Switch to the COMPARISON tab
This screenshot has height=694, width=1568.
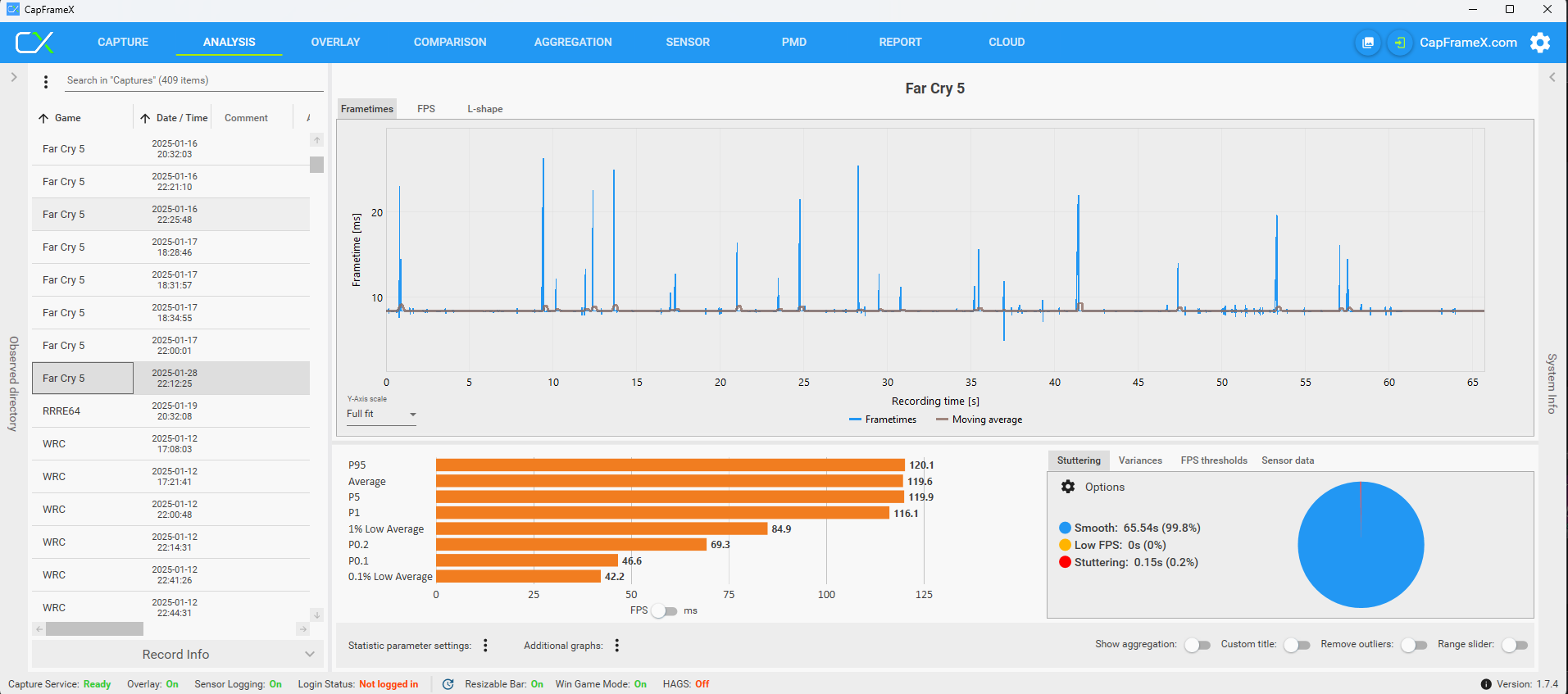pos(450,42)
